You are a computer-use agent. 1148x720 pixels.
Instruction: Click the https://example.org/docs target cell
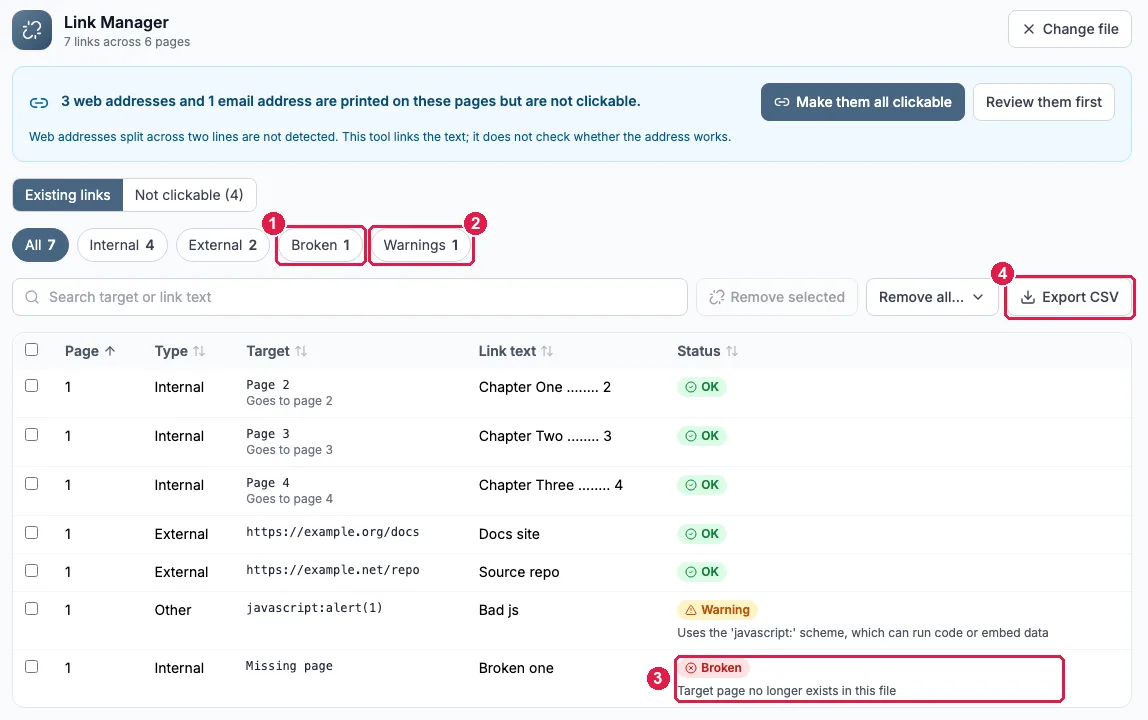[x=332, y=532]
